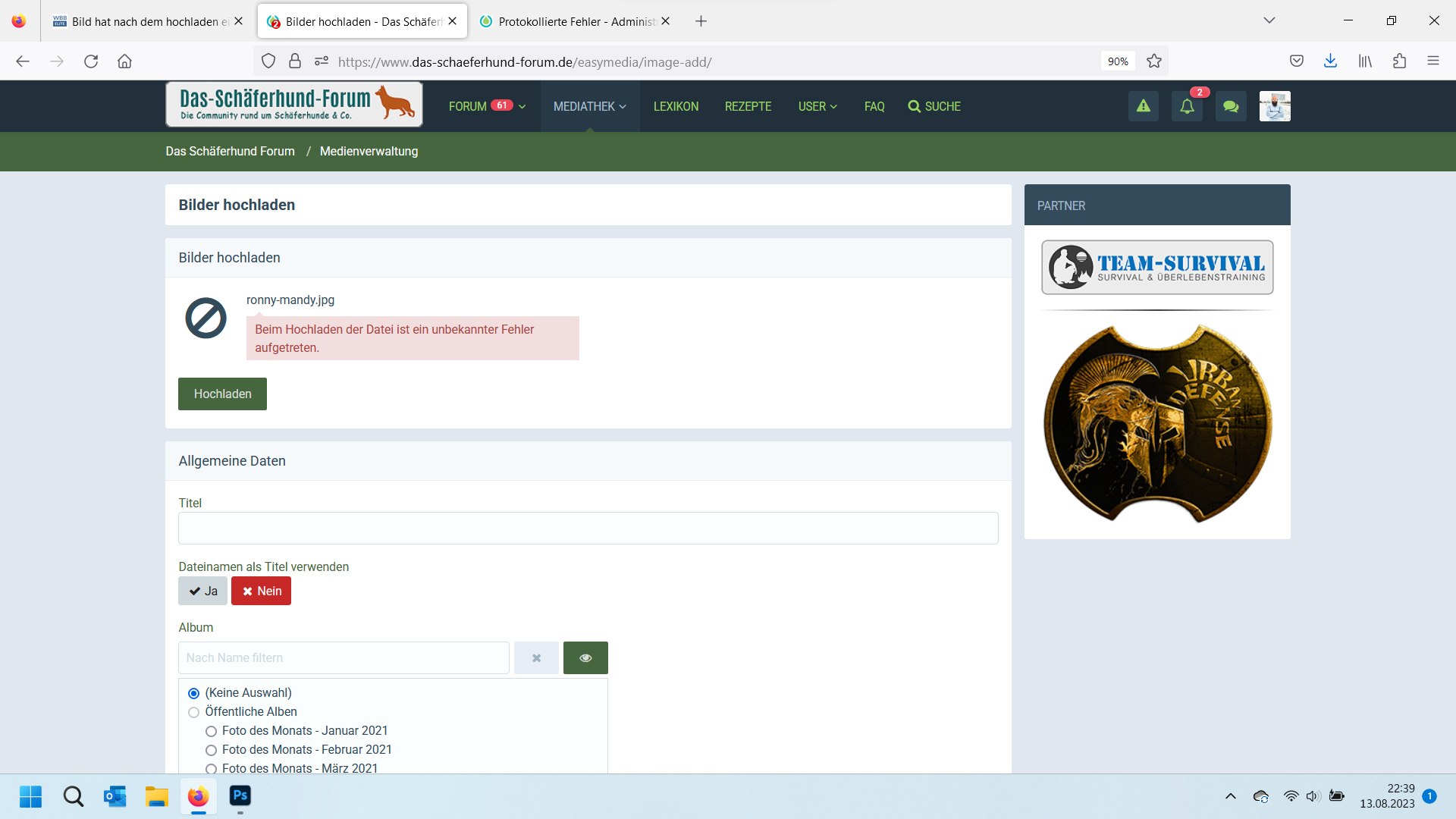1456x819 pixels.
Task: Expand the MEDIATHEK dropdown menu
Action: point(590,106)
